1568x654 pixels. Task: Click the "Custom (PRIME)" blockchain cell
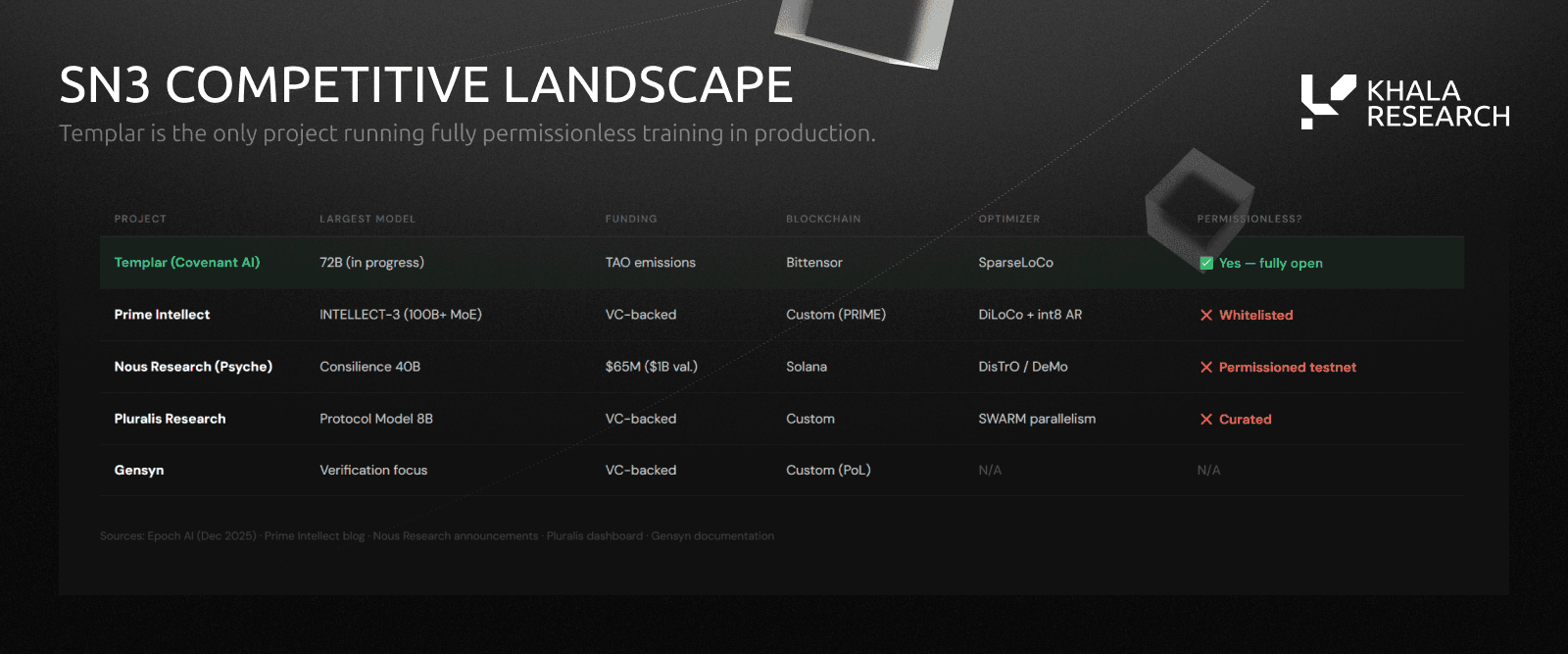(836, 314)
